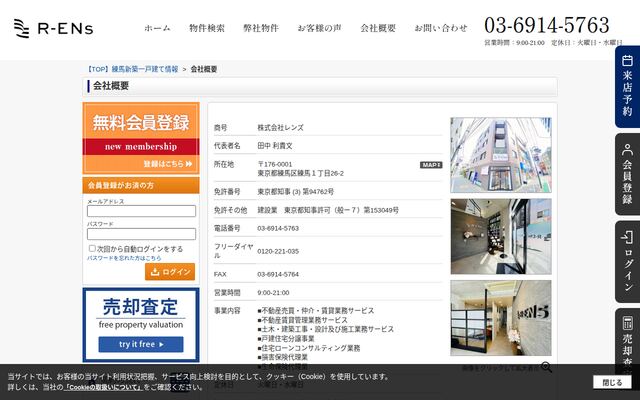Open the MAP badge beside address
Image resolution: width=640 pixels, height=400 pixels.
click(x=431, y=165)
